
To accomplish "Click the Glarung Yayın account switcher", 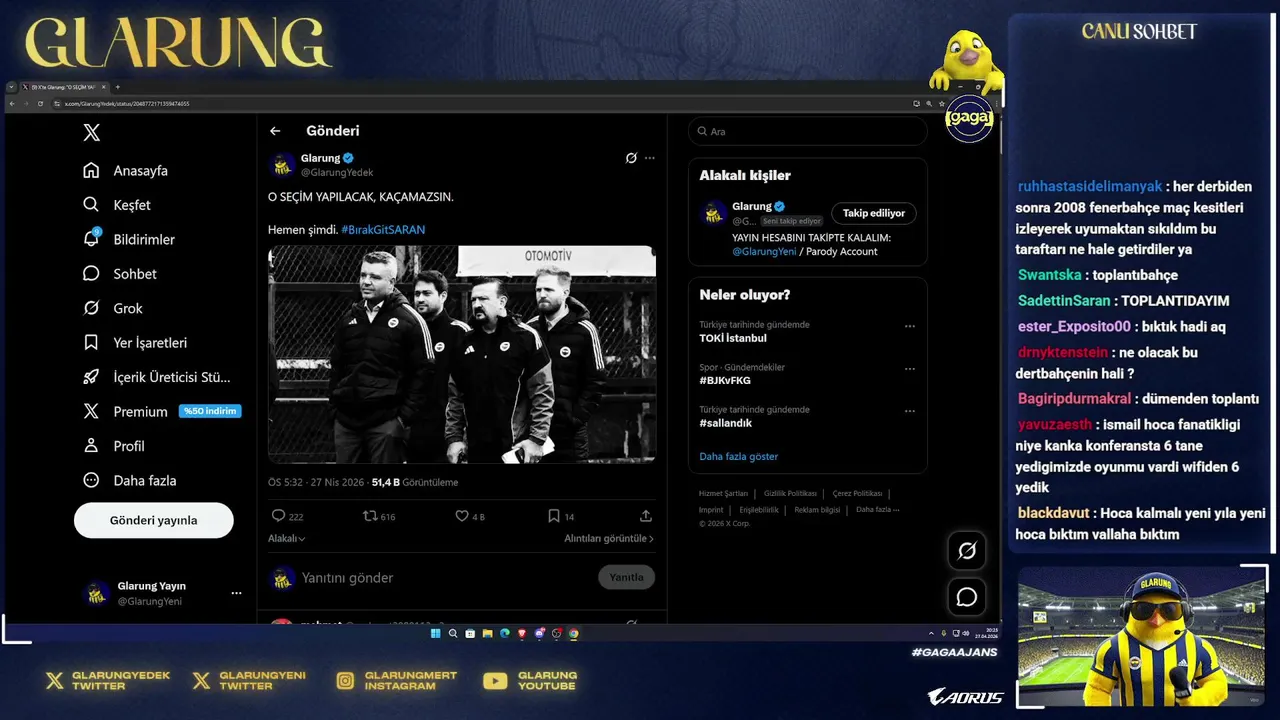I will [x=160, y=593].
